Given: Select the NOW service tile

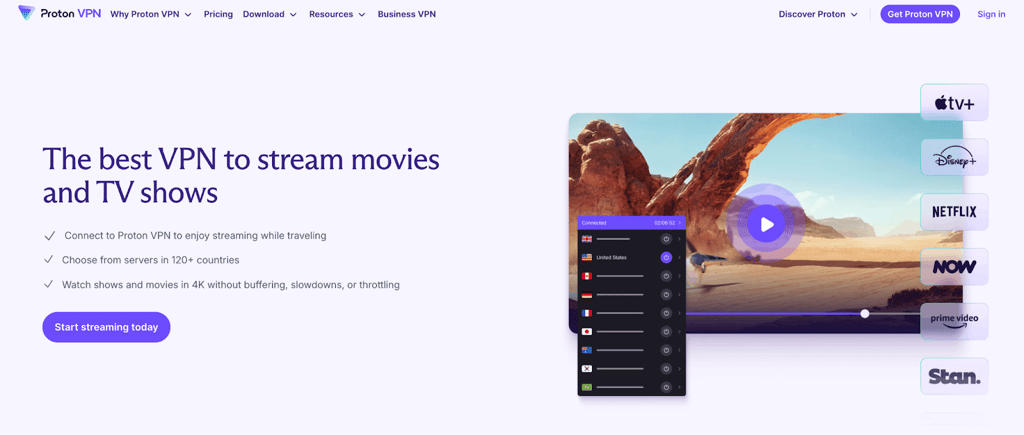Looking at the screenshot, I should point(954,267).
